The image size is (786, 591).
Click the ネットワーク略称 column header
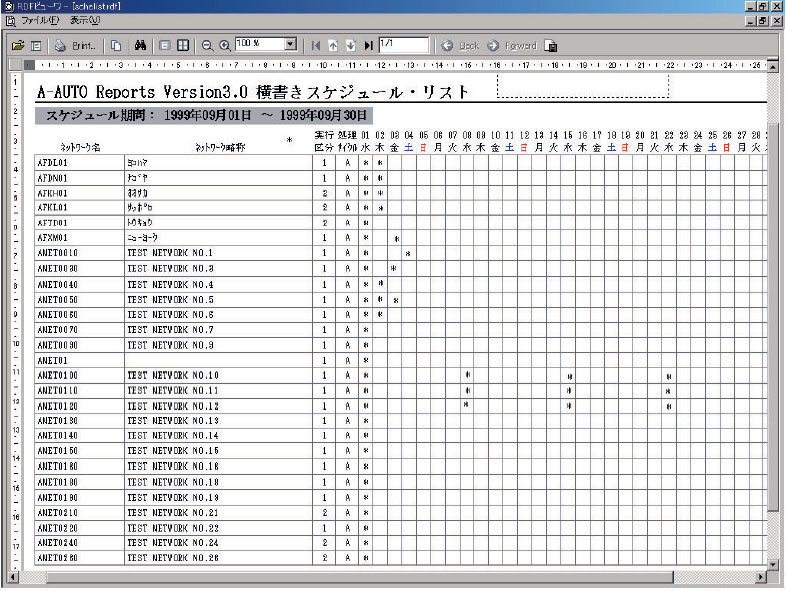point(220,147)
